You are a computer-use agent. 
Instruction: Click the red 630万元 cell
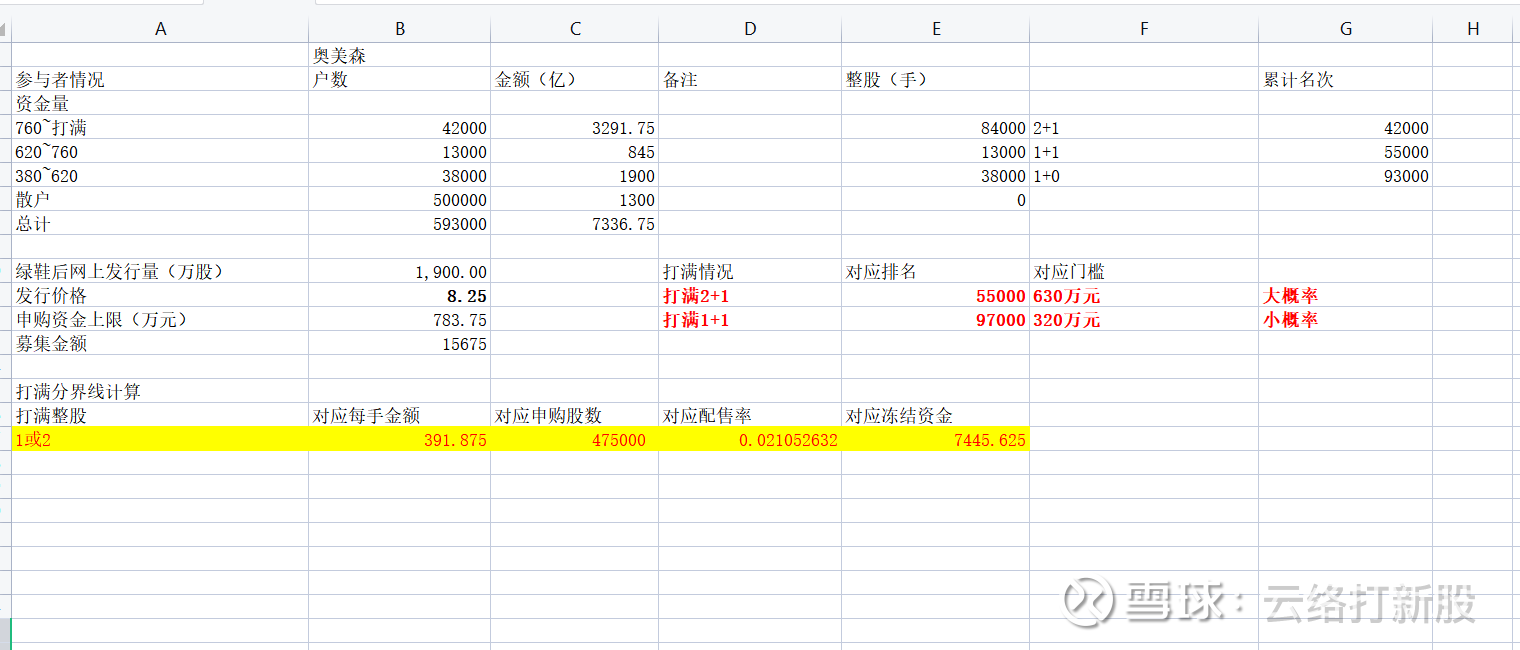click(1144, 295)
